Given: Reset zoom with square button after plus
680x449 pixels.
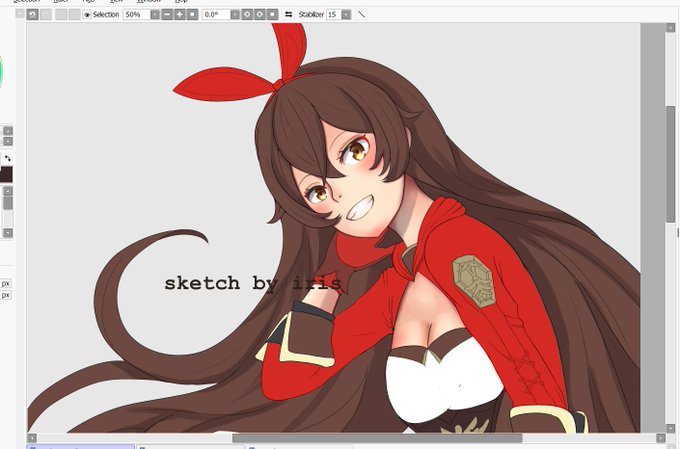Looking at the screenshot, I should 192,15.
